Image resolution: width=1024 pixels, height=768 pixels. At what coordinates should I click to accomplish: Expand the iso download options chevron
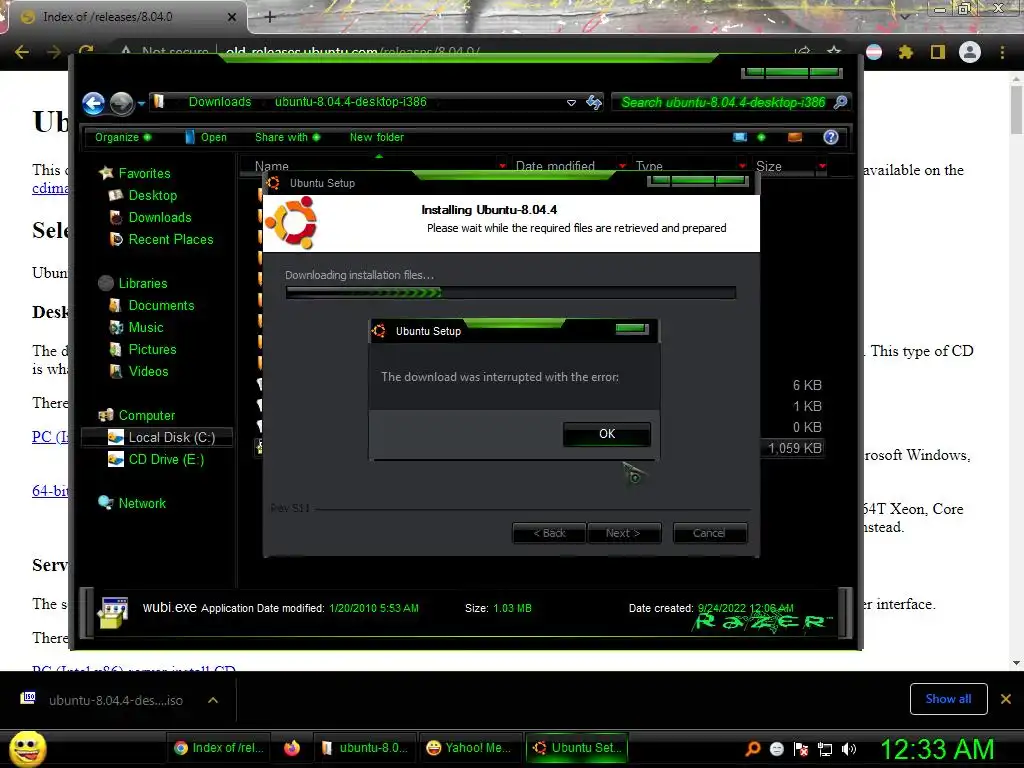click(213, 700)
